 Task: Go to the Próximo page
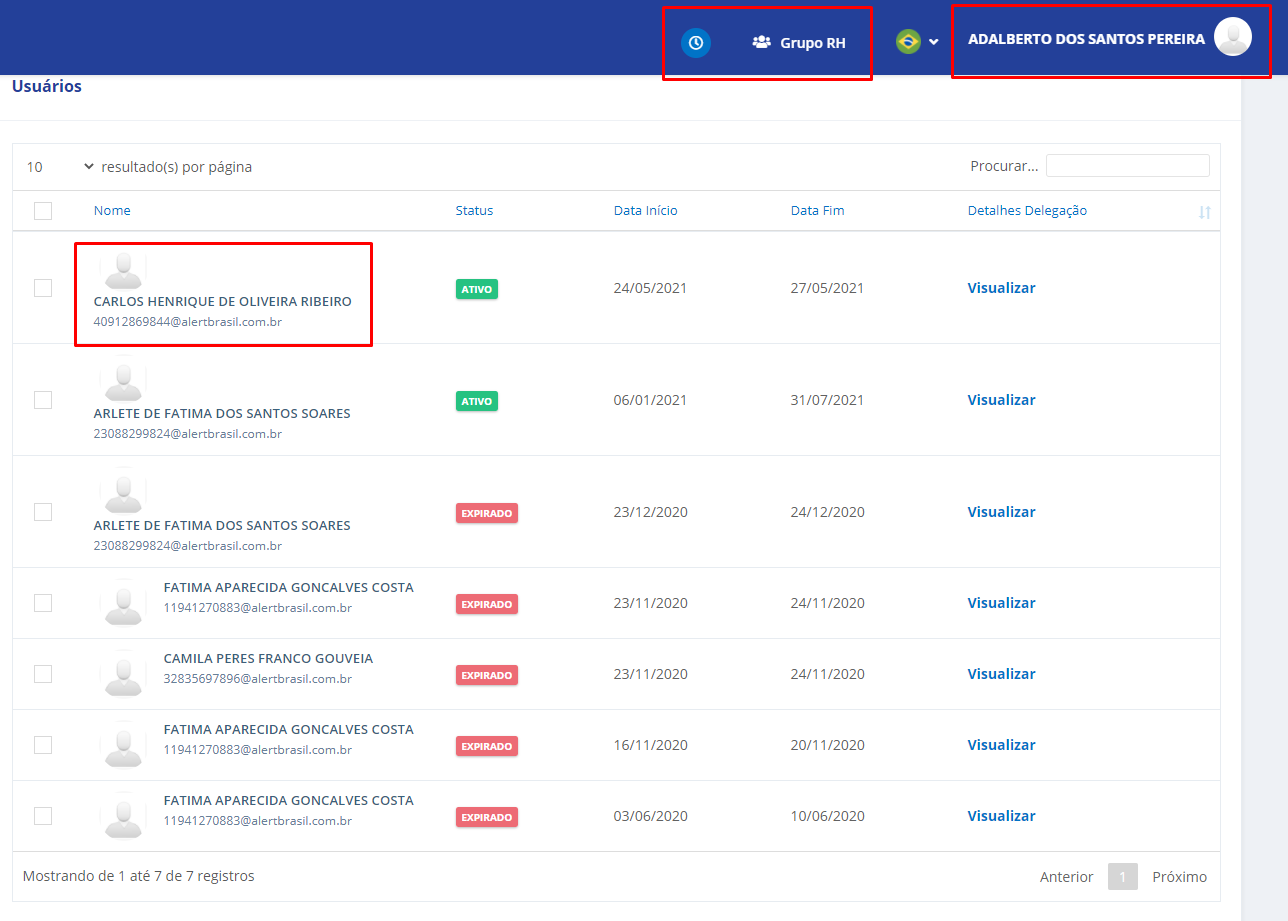click(1179, 877)
